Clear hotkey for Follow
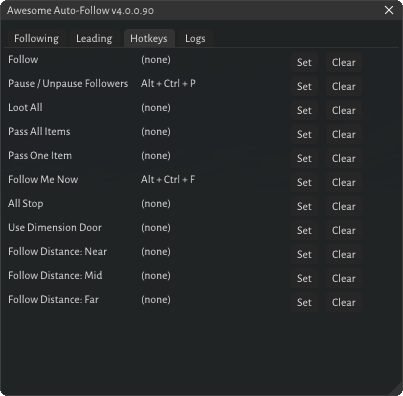The width and height of the screenshot is (403, 396). tap(344, 62)
